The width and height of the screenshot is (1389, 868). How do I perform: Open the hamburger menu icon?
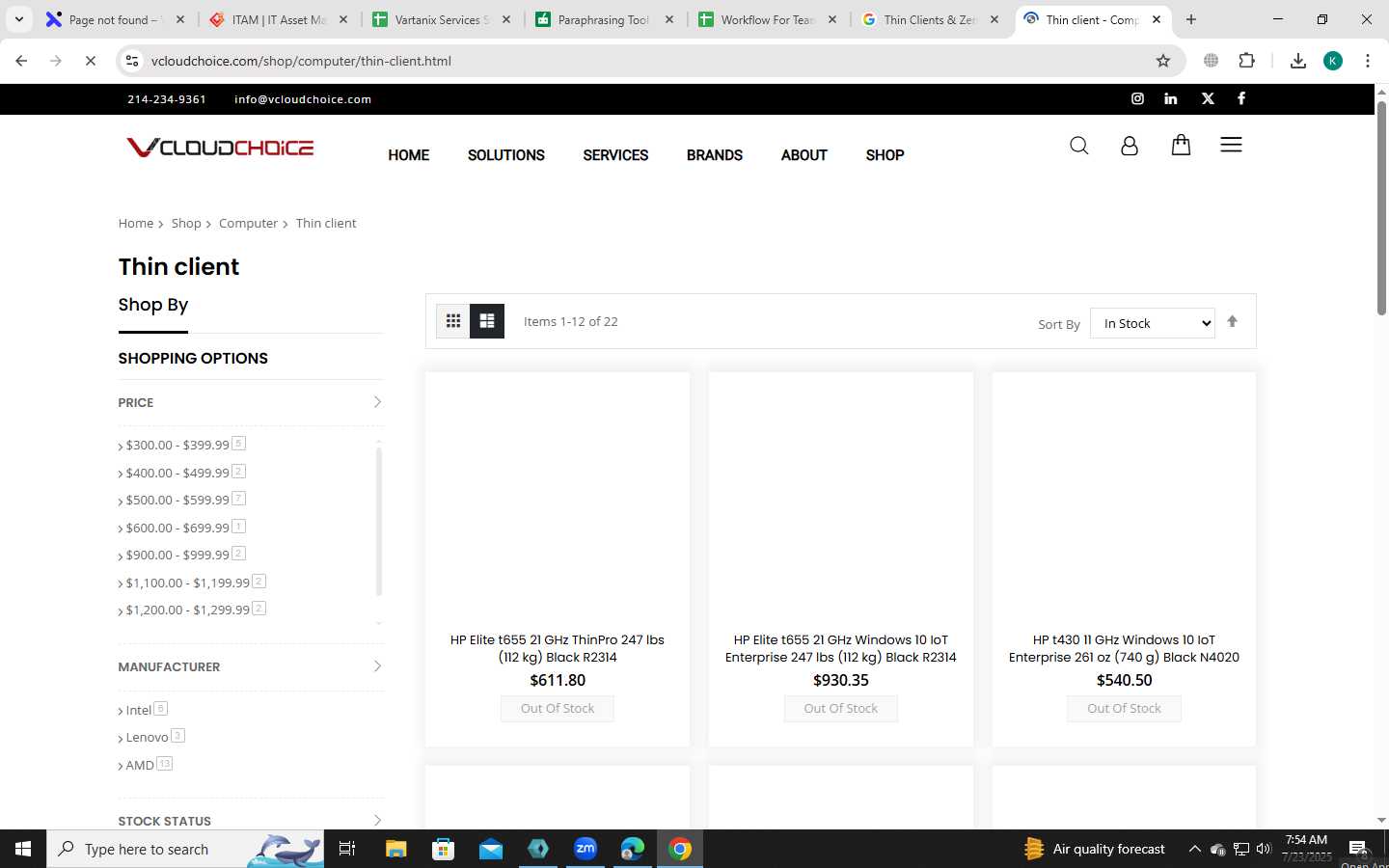1231,145
